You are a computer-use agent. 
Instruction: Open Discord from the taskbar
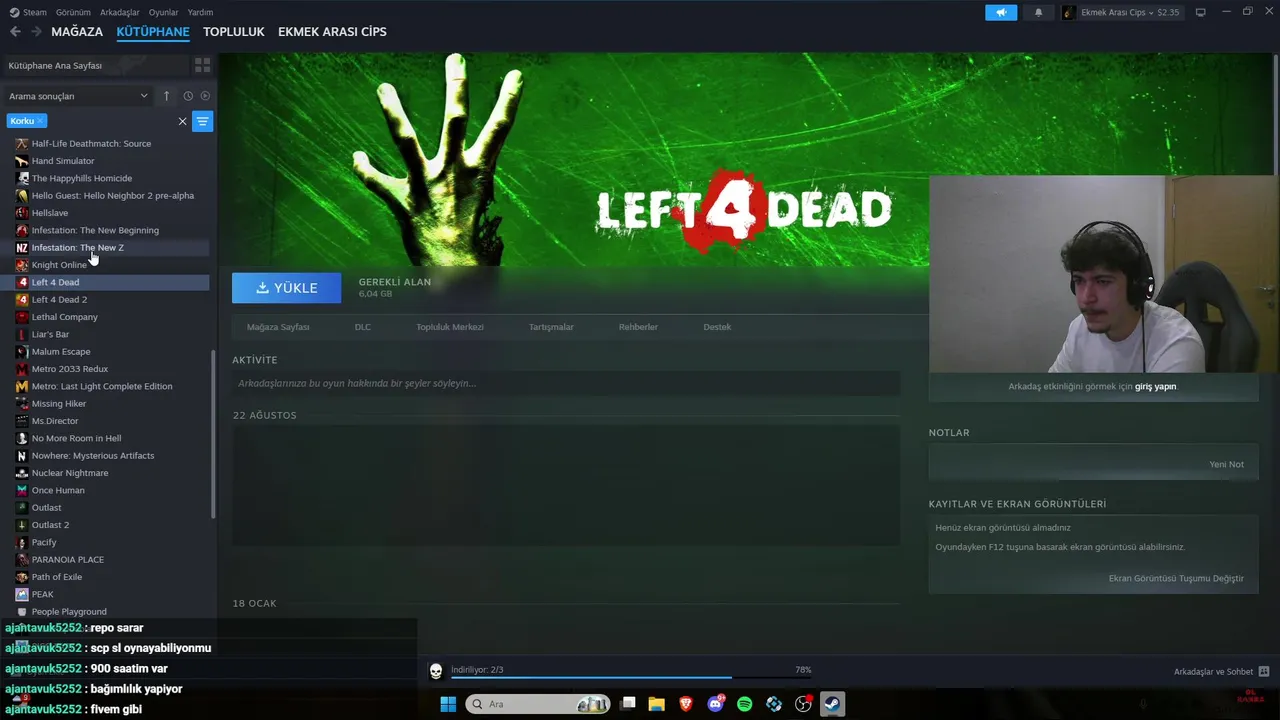(716, 704)
